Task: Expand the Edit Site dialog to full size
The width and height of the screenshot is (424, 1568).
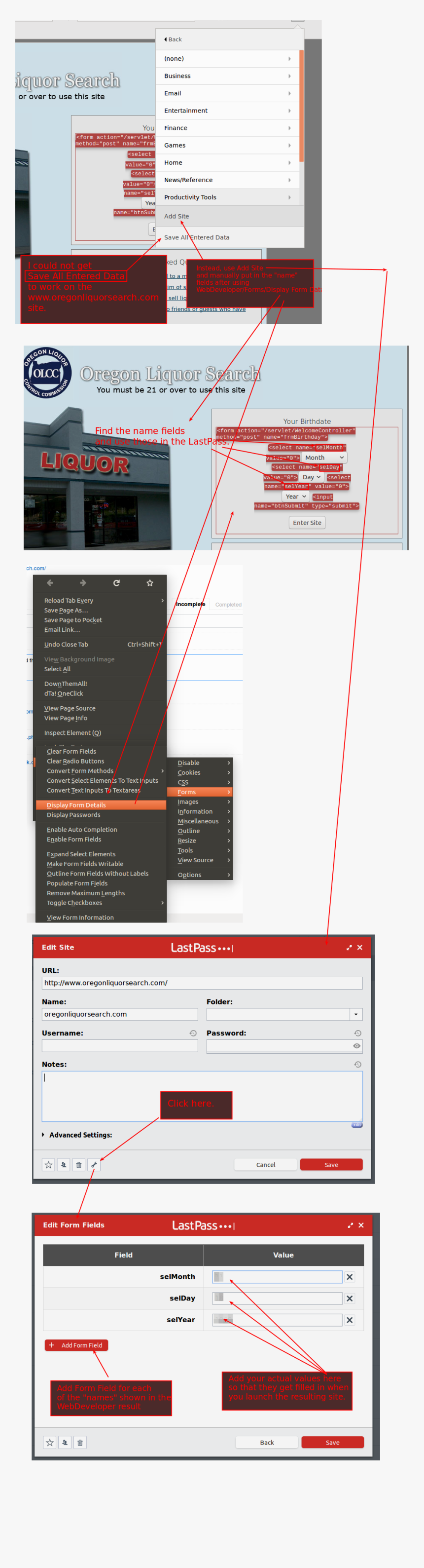Action: 349,948
